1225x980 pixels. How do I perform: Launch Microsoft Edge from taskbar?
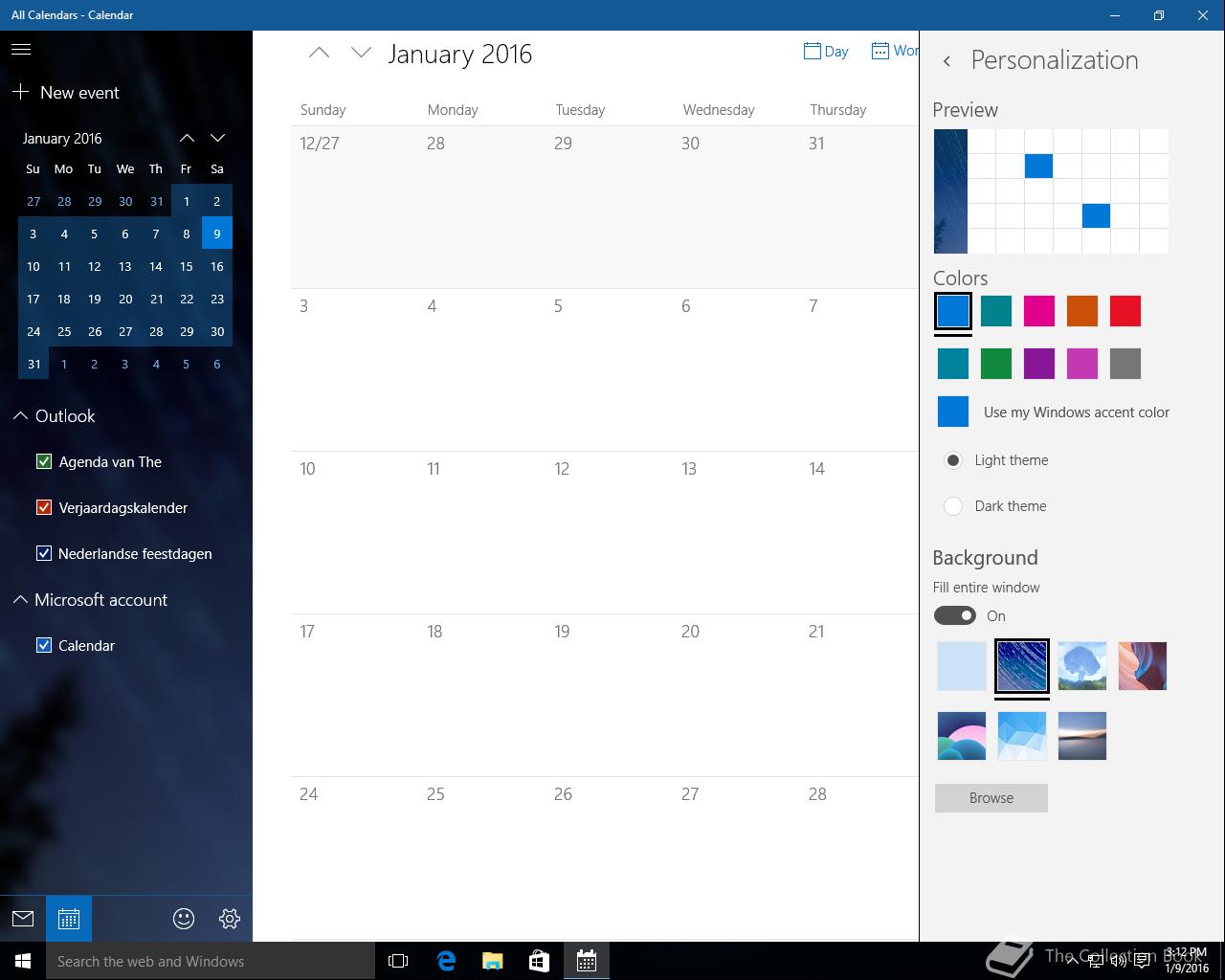[446, 961]
